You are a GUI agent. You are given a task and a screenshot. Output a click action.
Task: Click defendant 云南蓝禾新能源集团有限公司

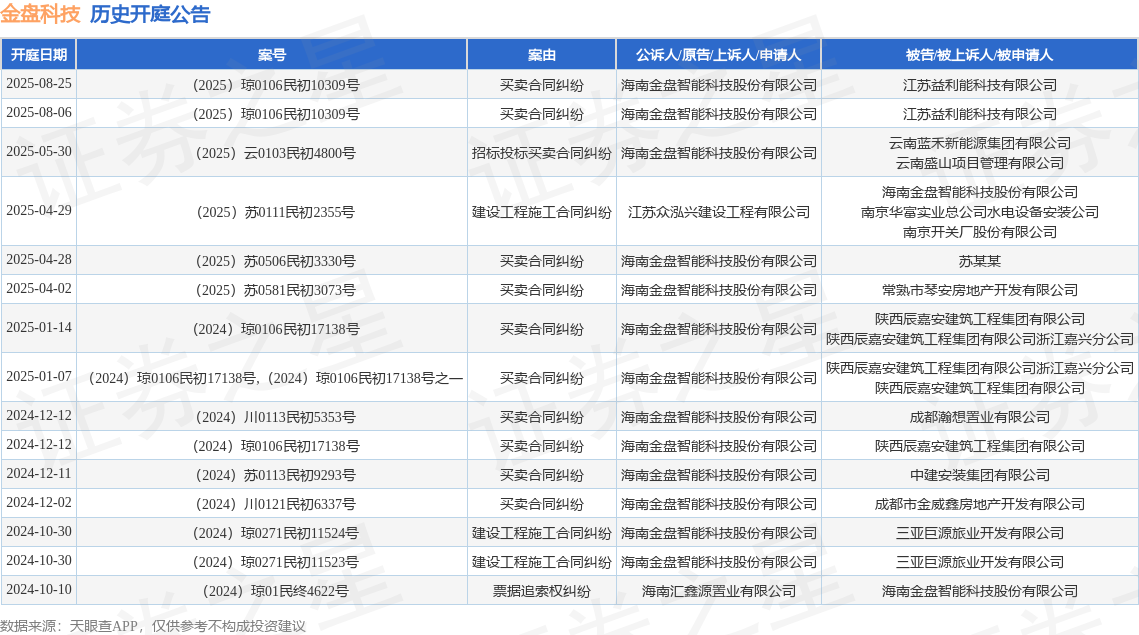click(x=979, y=143)
